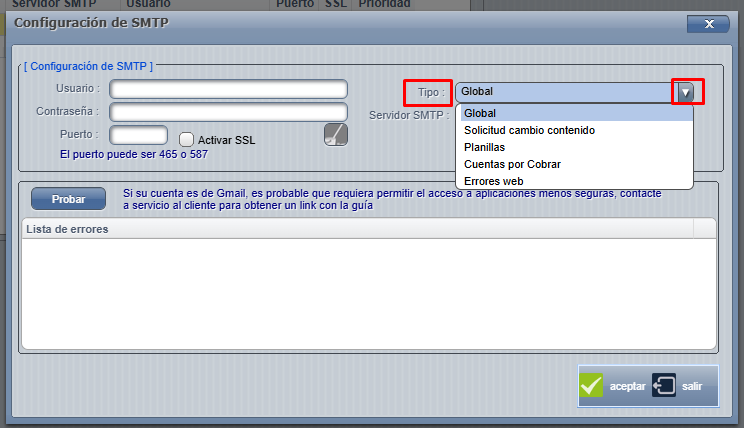Focus the Usuario text field

228,89
